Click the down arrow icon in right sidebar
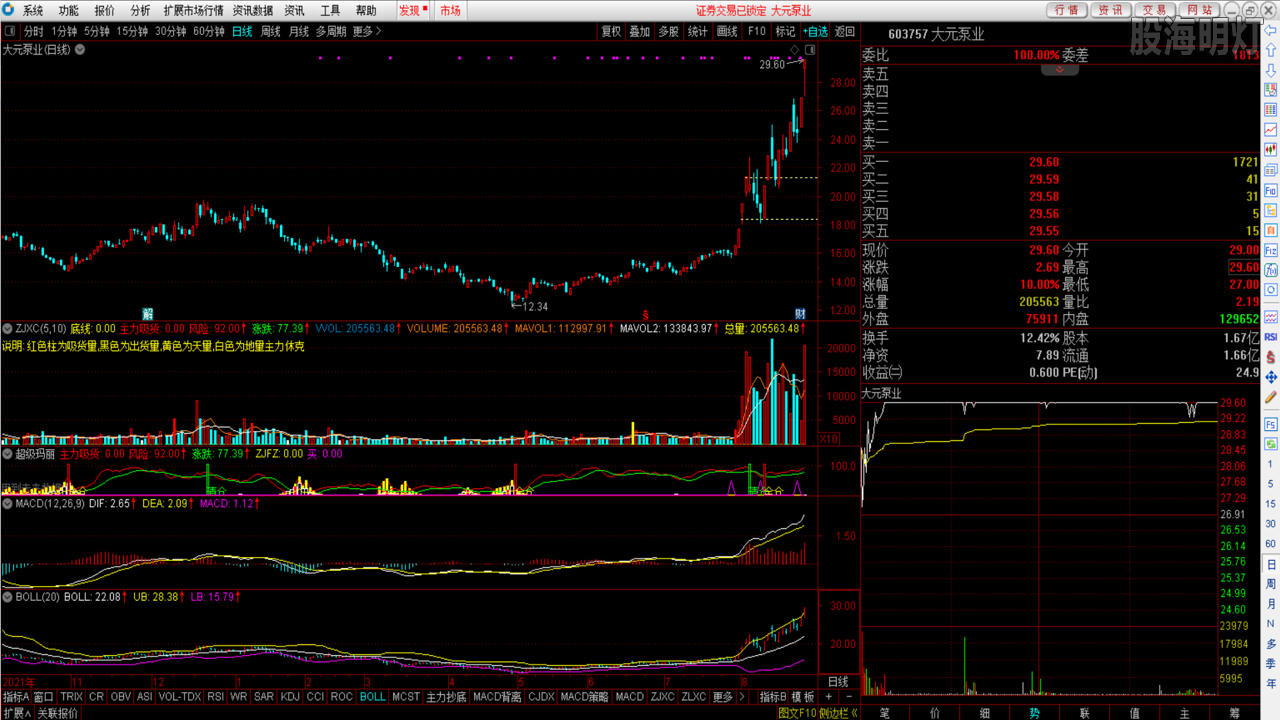 pos(1270,71)
